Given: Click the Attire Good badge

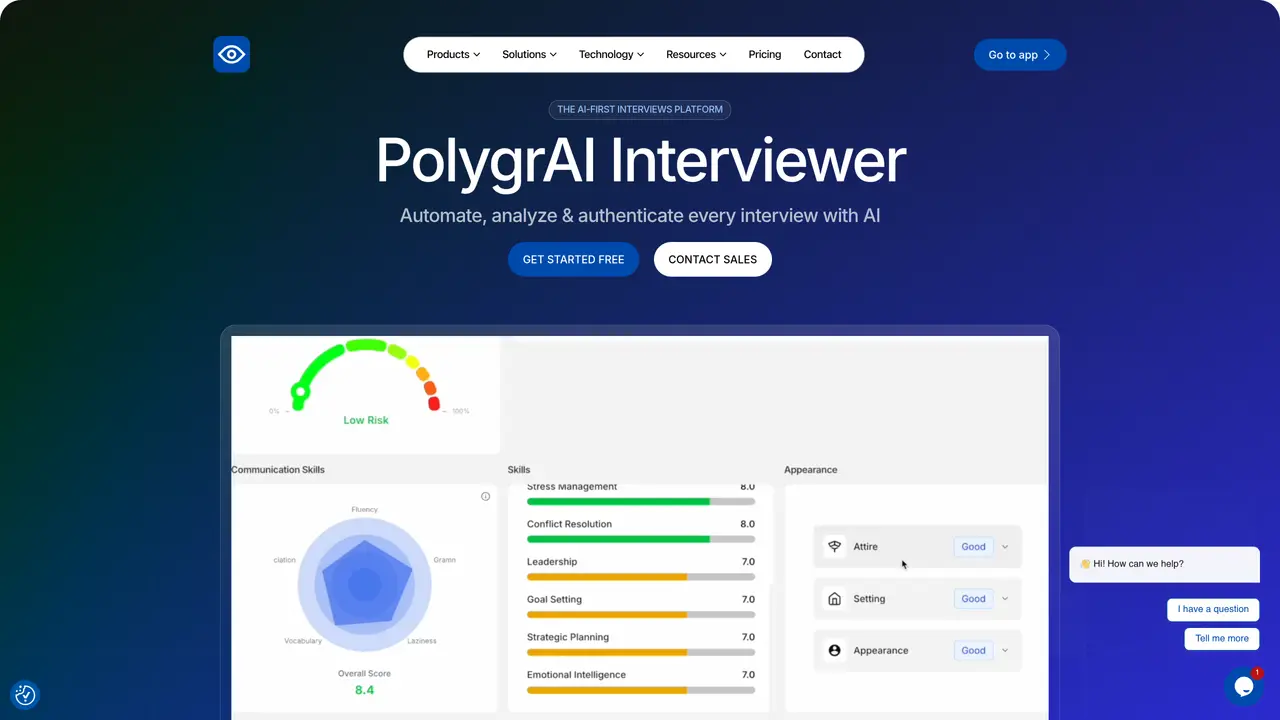Looking at the screenshot, I should [973, 547].
